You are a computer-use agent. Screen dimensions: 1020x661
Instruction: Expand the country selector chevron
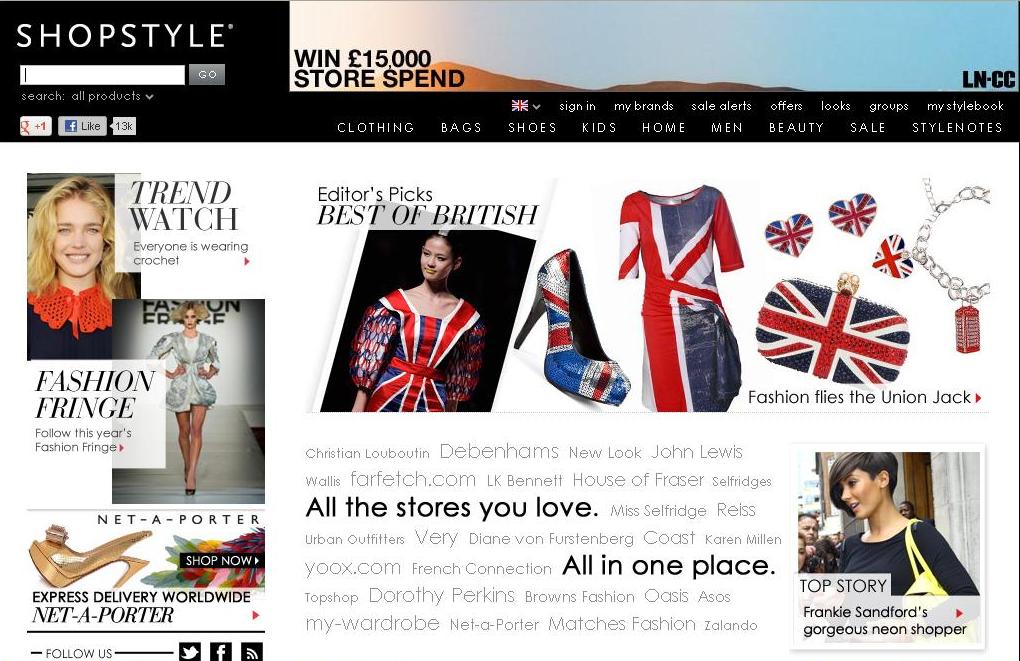click(536, 106)
